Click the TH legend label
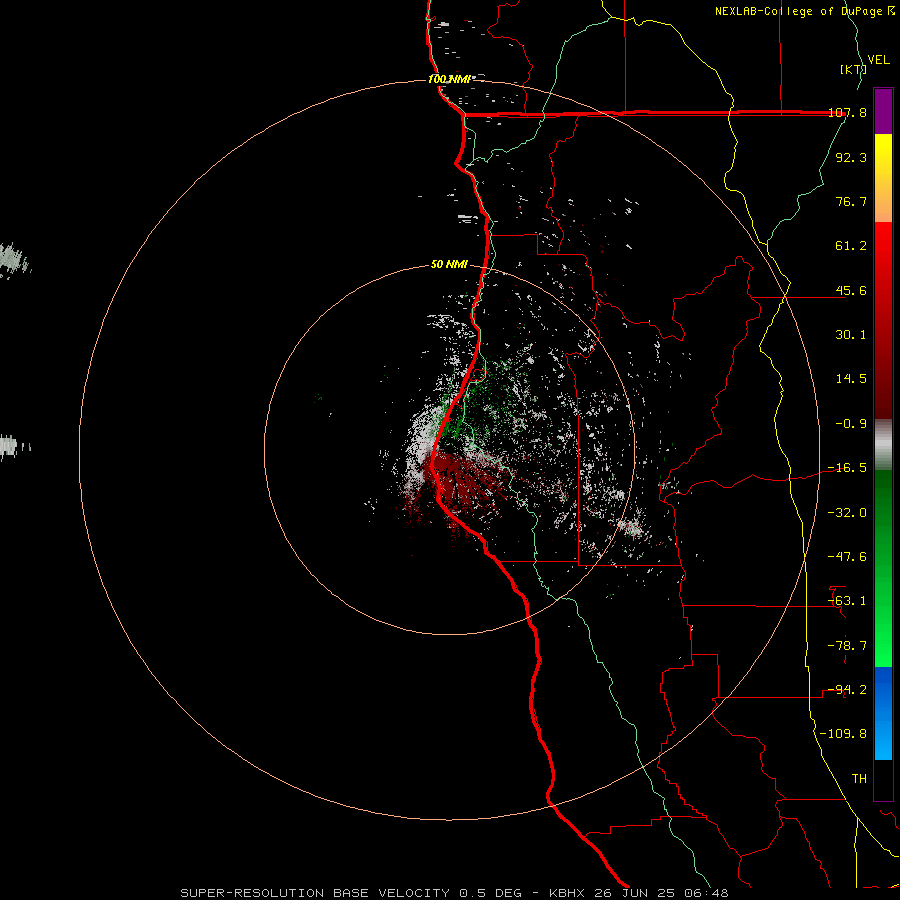Image resolution: width=900 pixels, height=900 pixels. click(859, 779)
